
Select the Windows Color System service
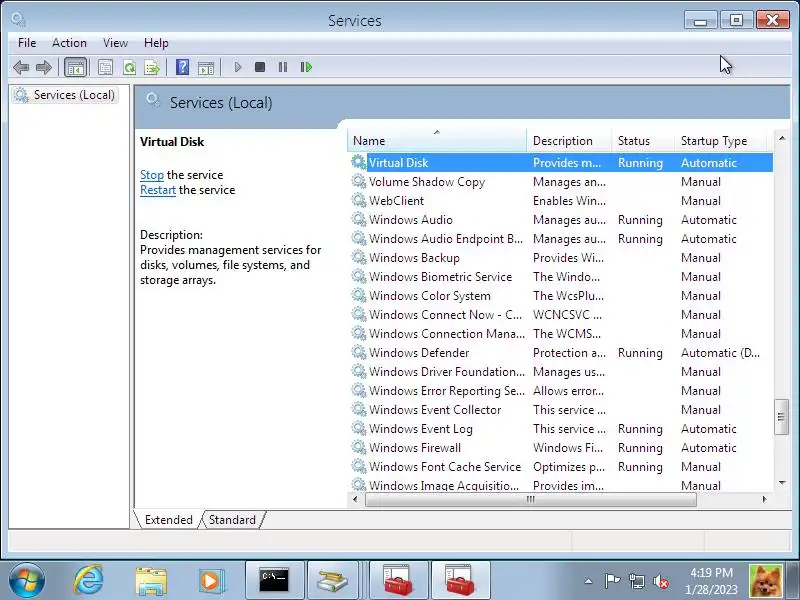click(x=560, y=296)
